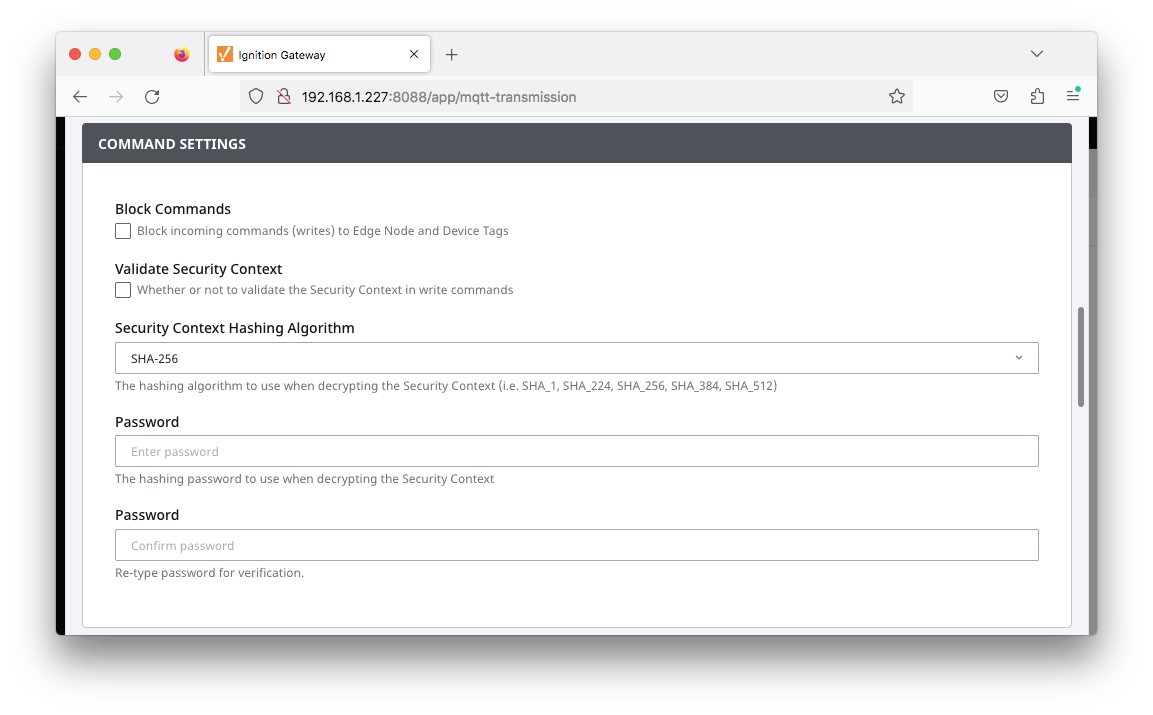1153x715 pixels.
Task: Bookmark this page with the star
Action: [896, 96]
